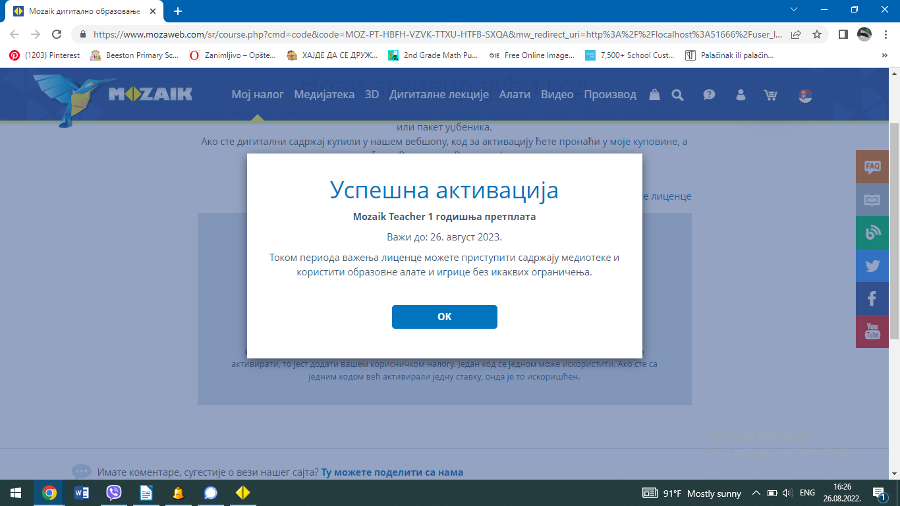900x506 pixels.
Task: Open site search magnifier icon
Action: [678, 95]
